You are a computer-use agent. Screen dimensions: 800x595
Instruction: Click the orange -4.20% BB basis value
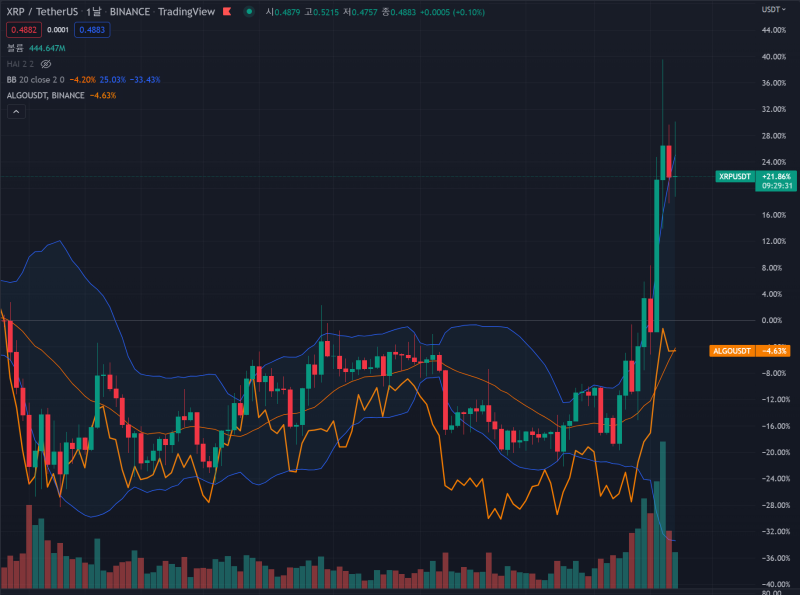[x=83, y=80]
